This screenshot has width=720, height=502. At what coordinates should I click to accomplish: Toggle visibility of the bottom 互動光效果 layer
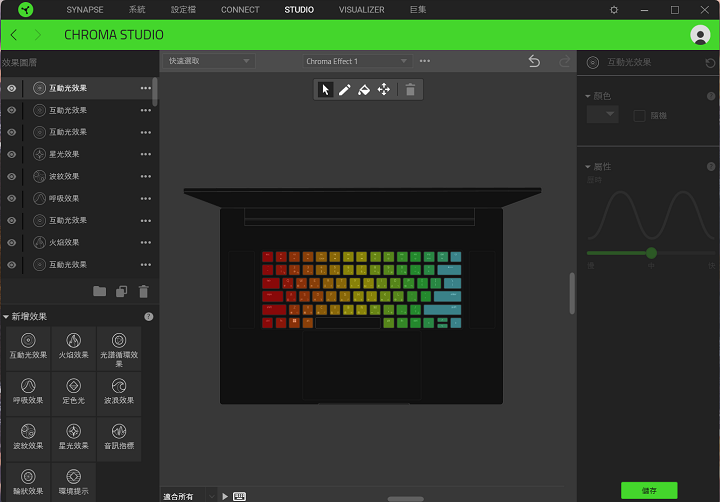coord(11,265)
